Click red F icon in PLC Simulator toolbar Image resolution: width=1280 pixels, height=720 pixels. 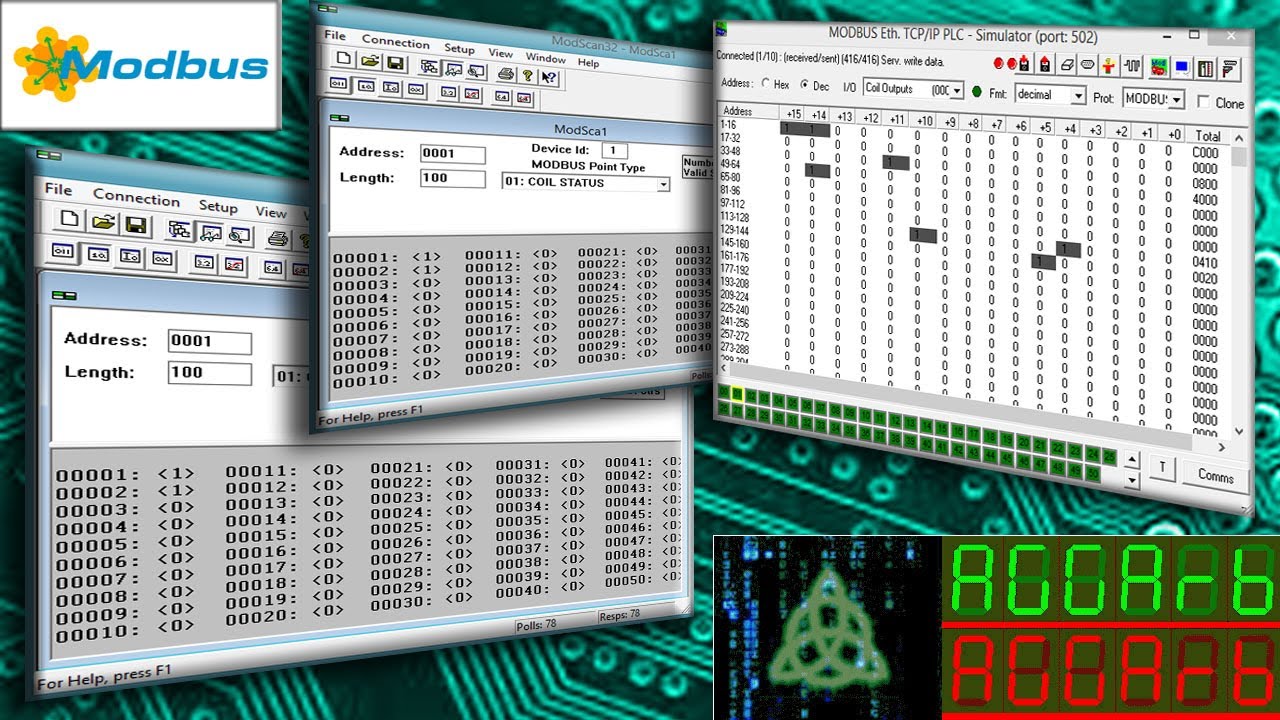[1230, 69]
